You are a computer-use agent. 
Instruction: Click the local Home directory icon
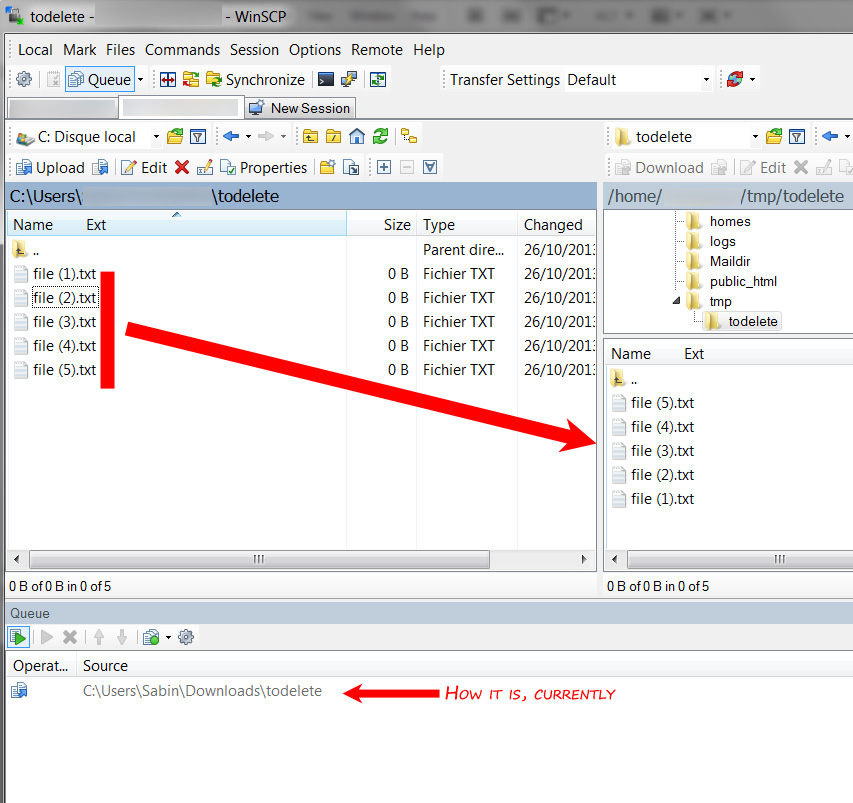click(x=357, y=137)
